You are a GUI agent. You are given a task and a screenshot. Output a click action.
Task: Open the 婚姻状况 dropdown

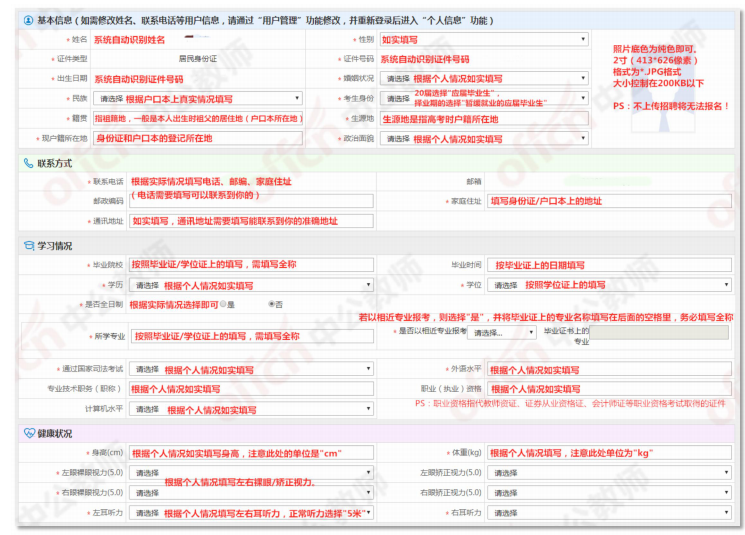pos(484,78)
